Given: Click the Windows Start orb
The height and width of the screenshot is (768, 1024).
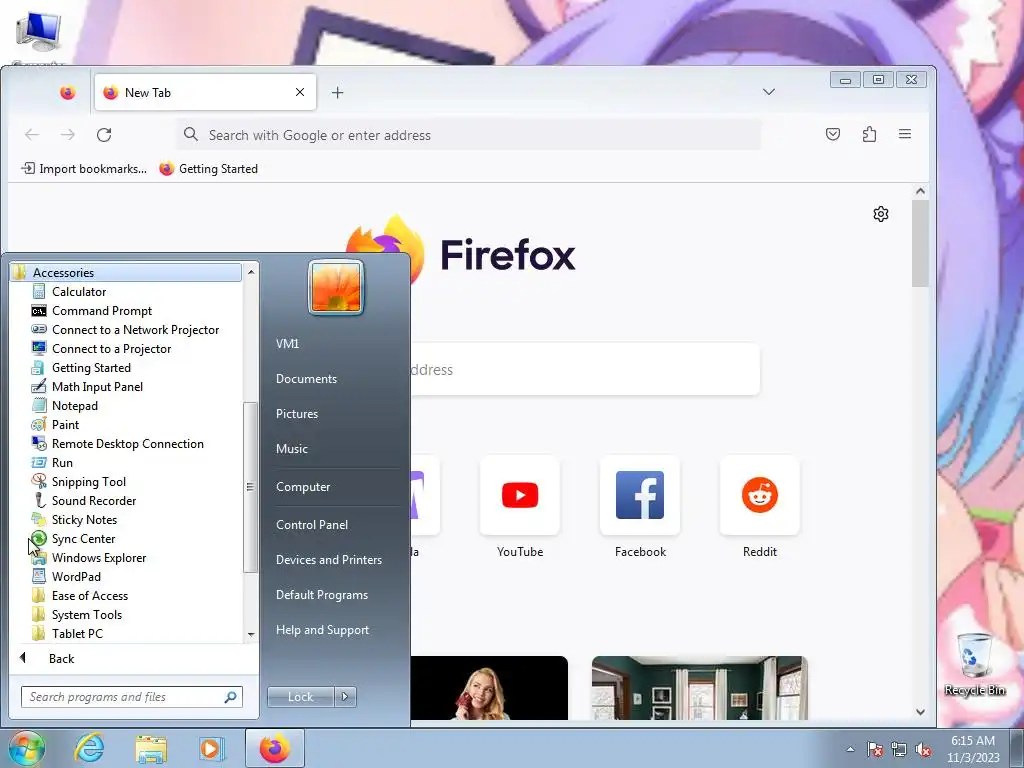Looking at the screenshot, I should [27, 748].
